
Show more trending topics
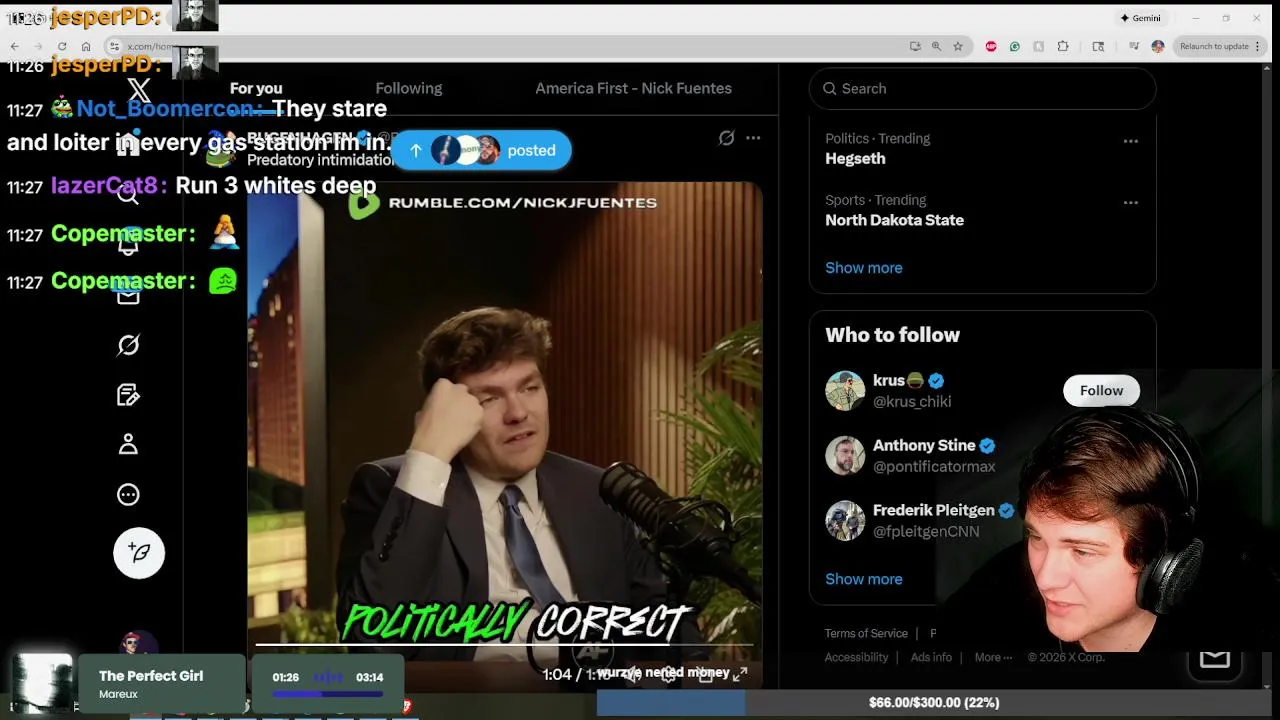pyautogui.click(x=864, y=268)
